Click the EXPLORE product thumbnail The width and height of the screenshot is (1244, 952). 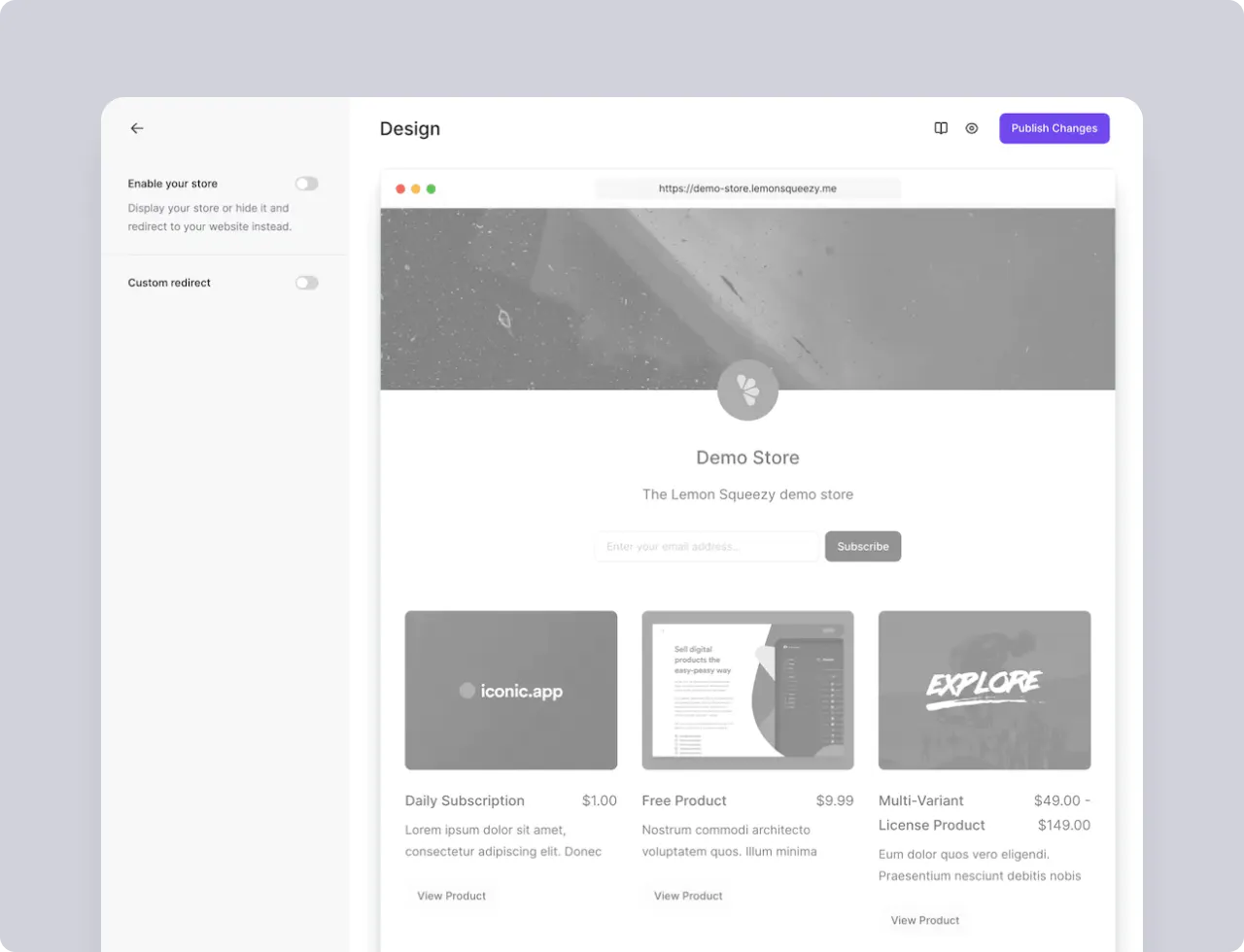click(984, 690)
